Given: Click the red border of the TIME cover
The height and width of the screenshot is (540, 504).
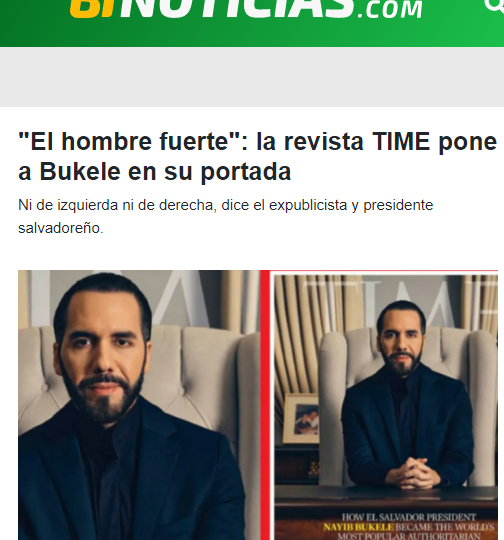Looking at the screenshot, I should [265, 405].
